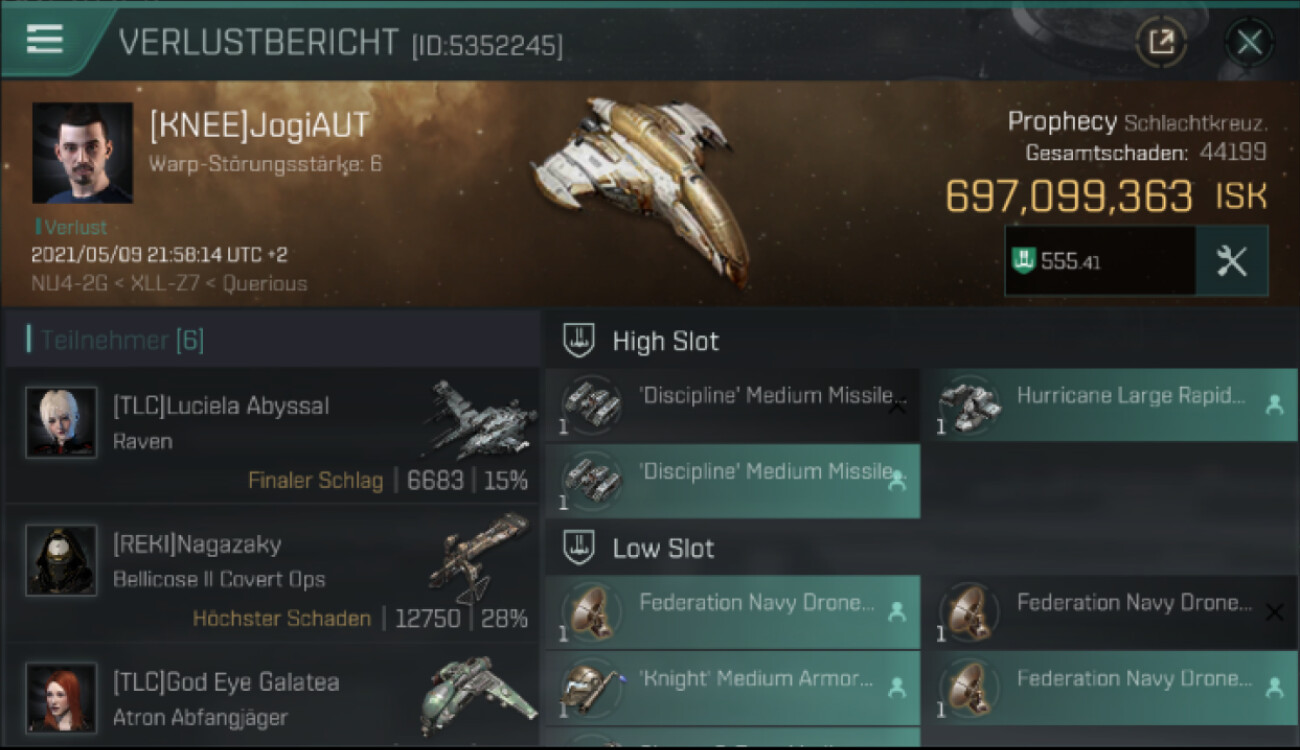
Task: Select God Eye Galatea's portrait
Action: pos(61,697)
